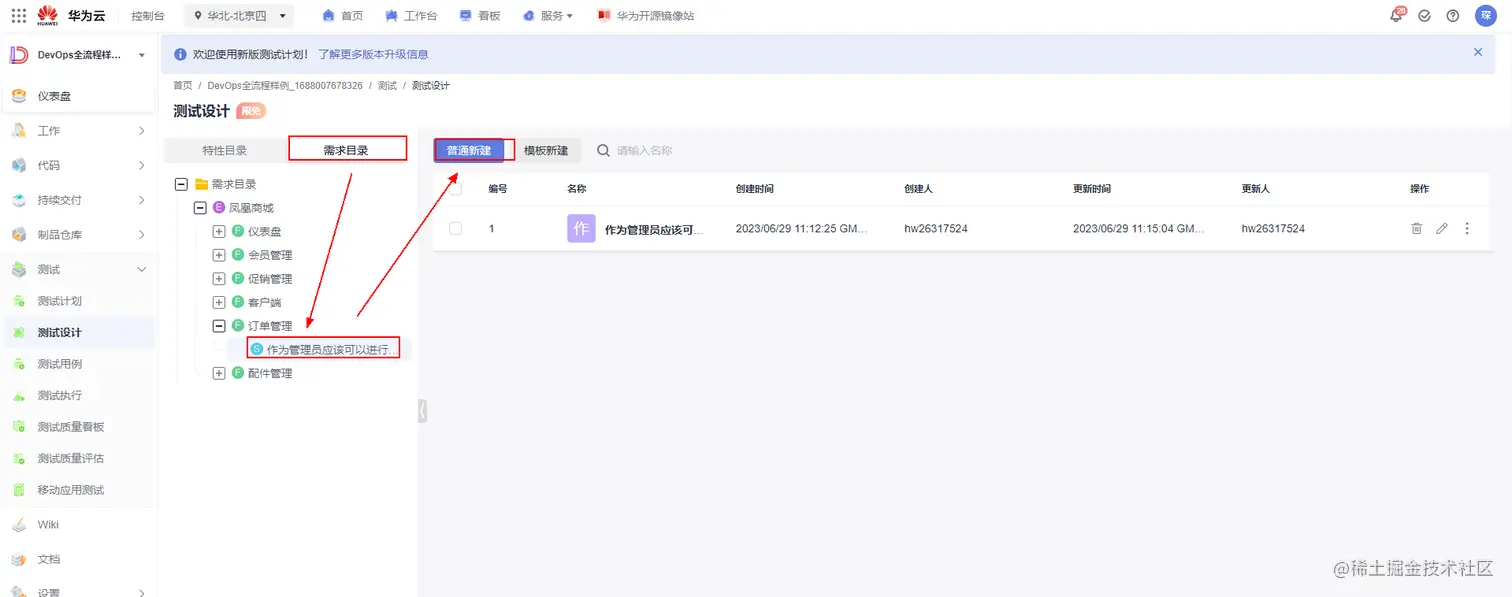Click the 文档 sidebar icon
The width and height of the screenshot is (1512, 597).
(x=18, y=559)
